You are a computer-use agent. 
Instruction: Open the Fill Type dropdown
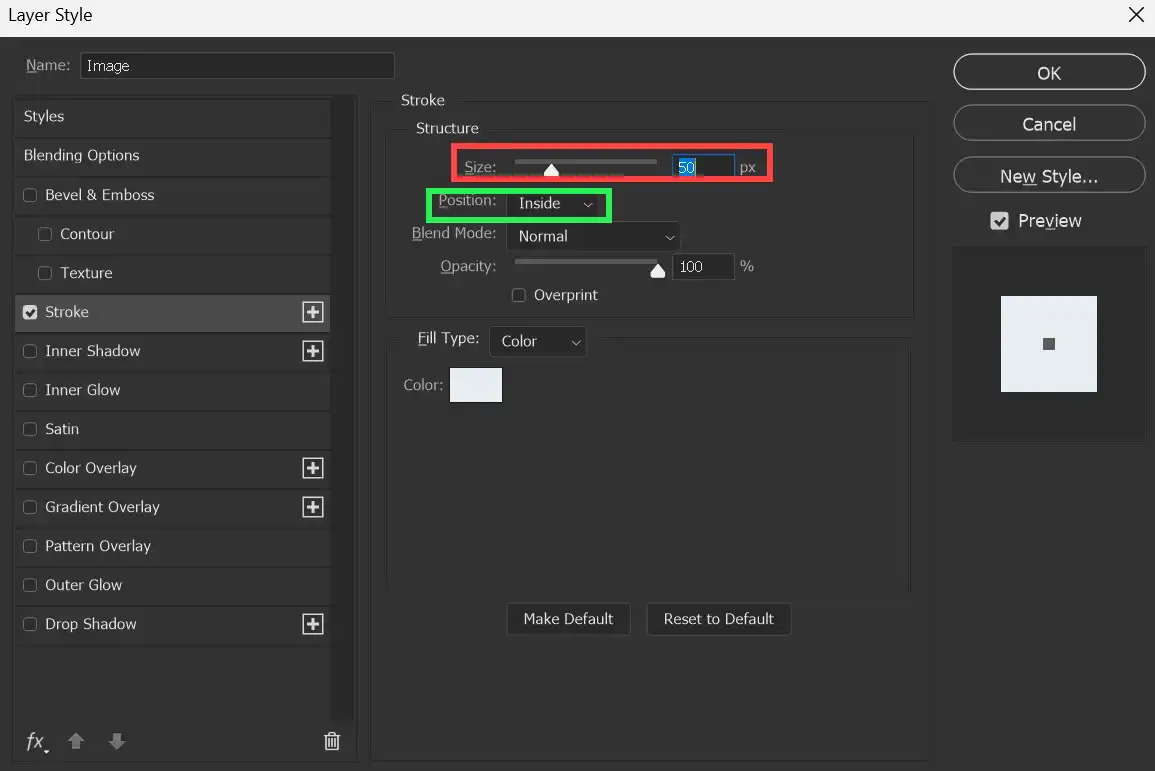[x=537, y=341]
